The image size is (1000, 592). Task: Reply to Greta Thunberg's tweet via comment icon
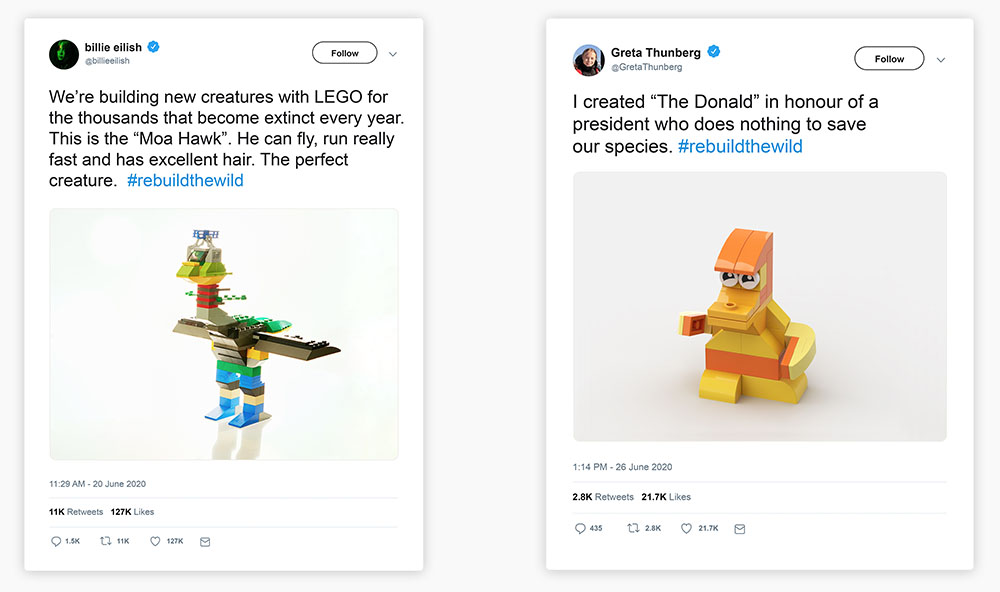(580, 528)
